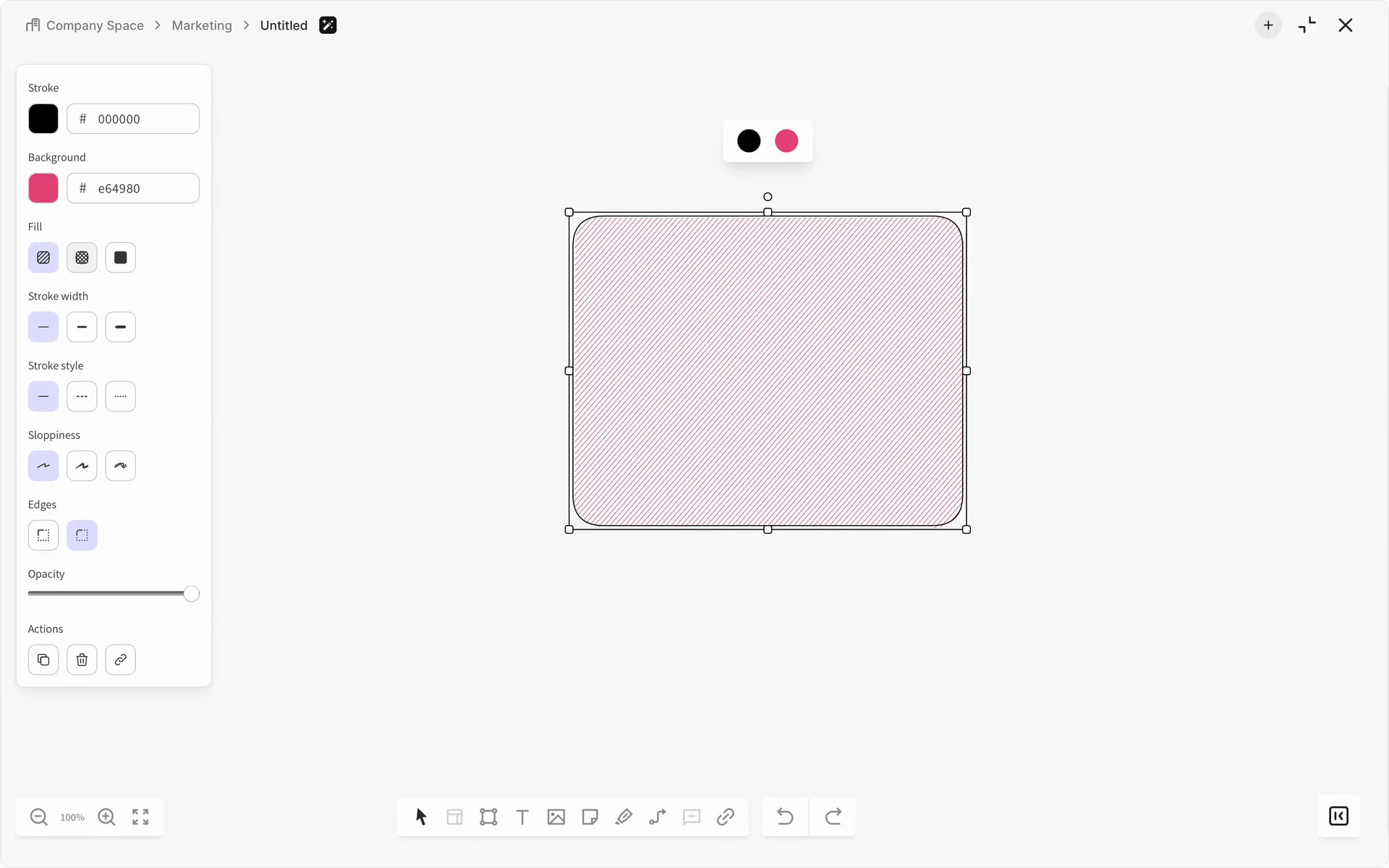
Task: Choose the cross-hatch fill option
Action: pos(82,258)
